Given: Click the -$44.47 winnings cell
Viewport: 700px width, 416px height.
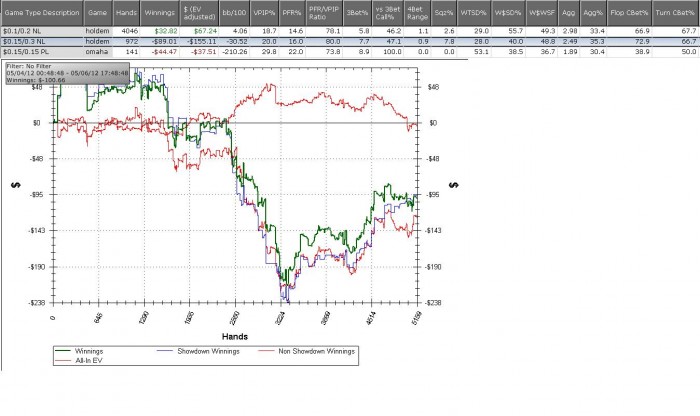Looking at the screenshot, I should click(160, 52).
